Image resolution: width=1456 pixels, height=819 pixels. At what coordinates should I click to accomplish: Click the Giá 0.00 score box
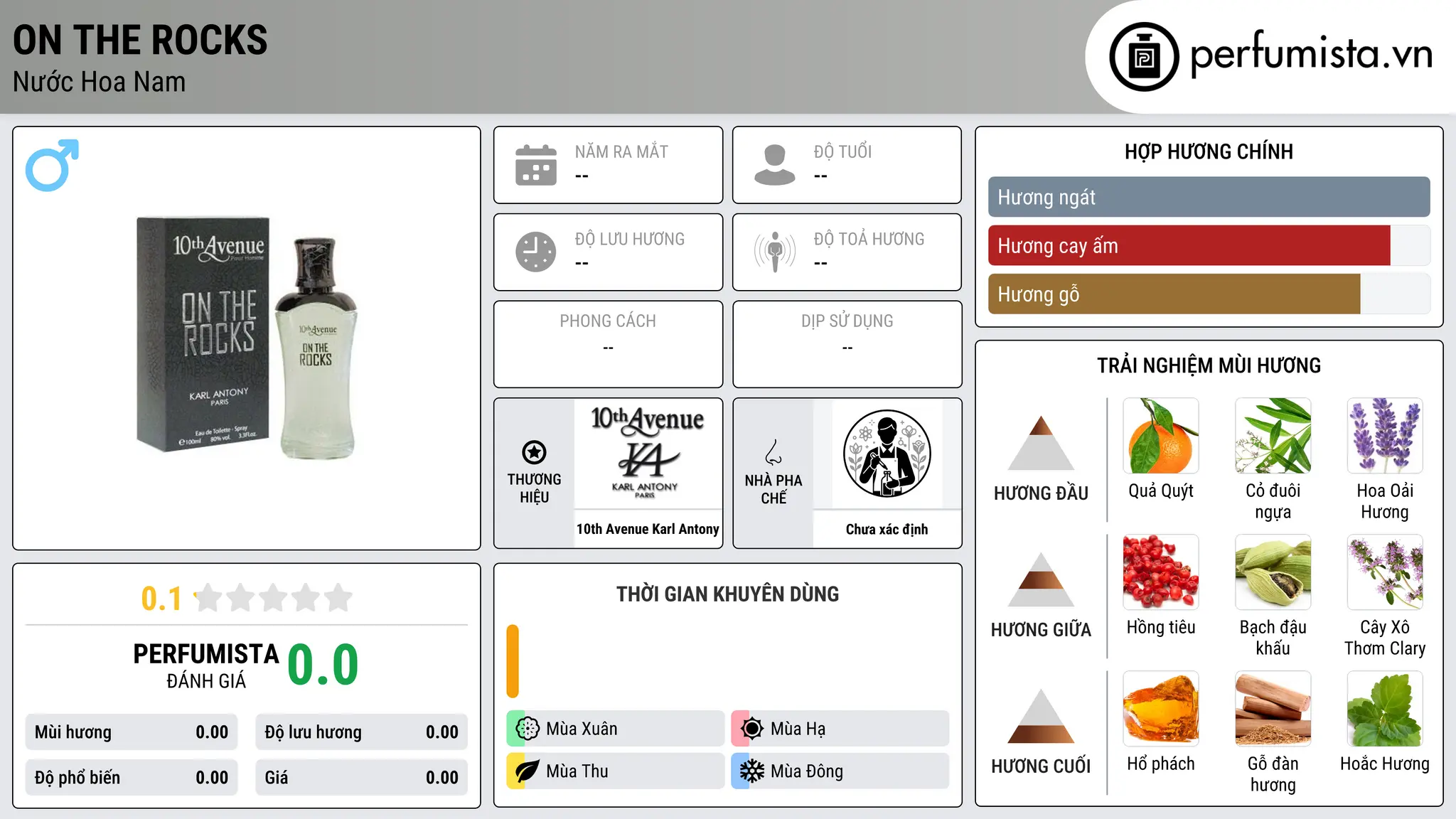361,778
